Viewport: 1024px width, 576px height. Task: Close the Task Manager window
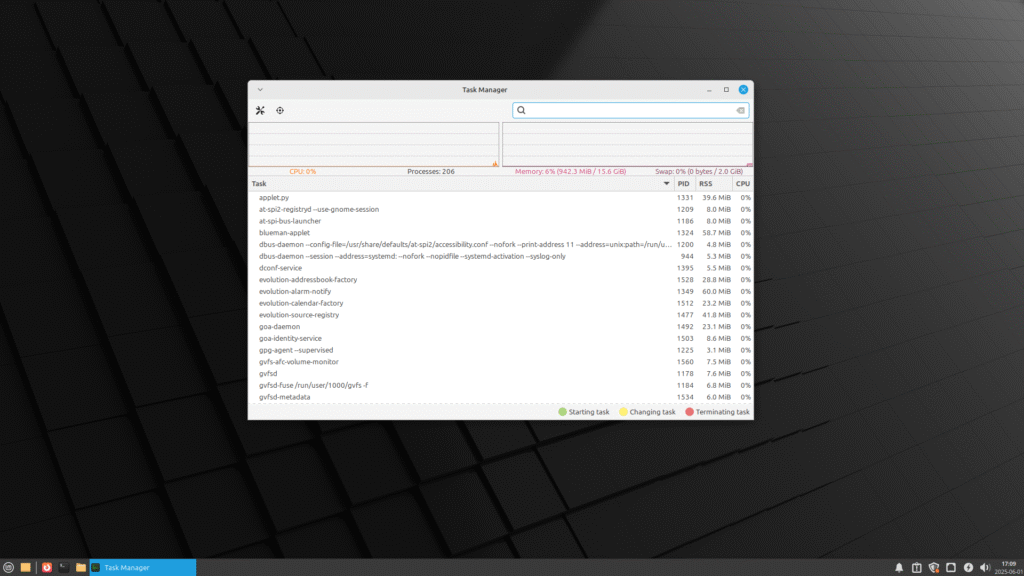click(743, 89)
